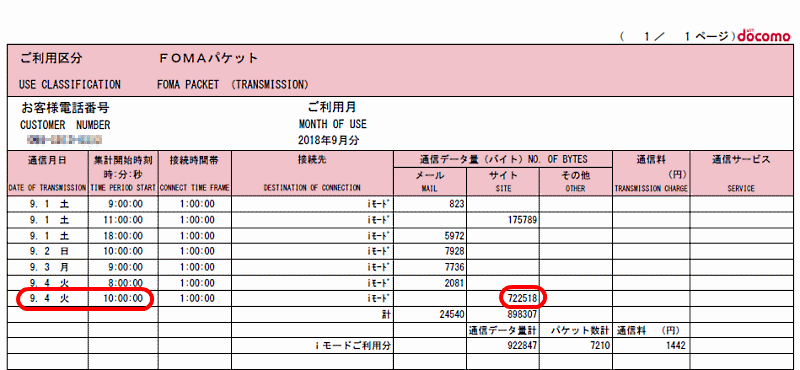Click the 通信料 TRANSMISSION CHARGE header
This screenshot has width=800, height=370.
click(651, 174)
